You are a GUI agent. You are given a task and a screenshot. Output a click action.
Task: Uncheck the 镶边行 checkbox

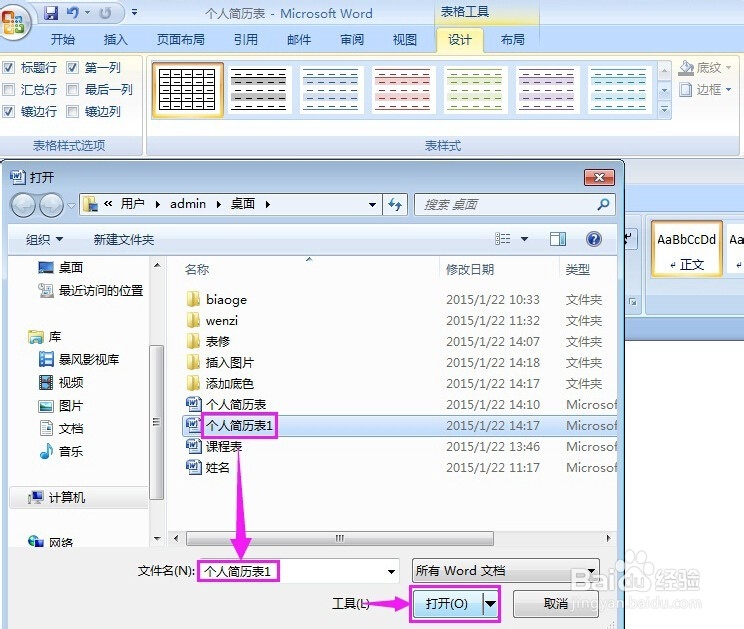(9, 111)
